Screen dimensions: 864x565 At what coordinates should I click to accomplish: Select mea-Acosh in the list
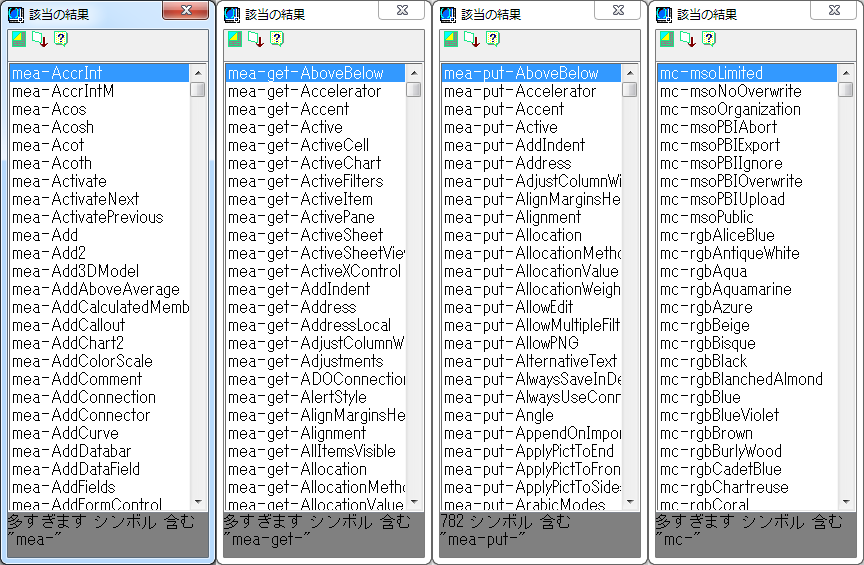pos(99,127)
